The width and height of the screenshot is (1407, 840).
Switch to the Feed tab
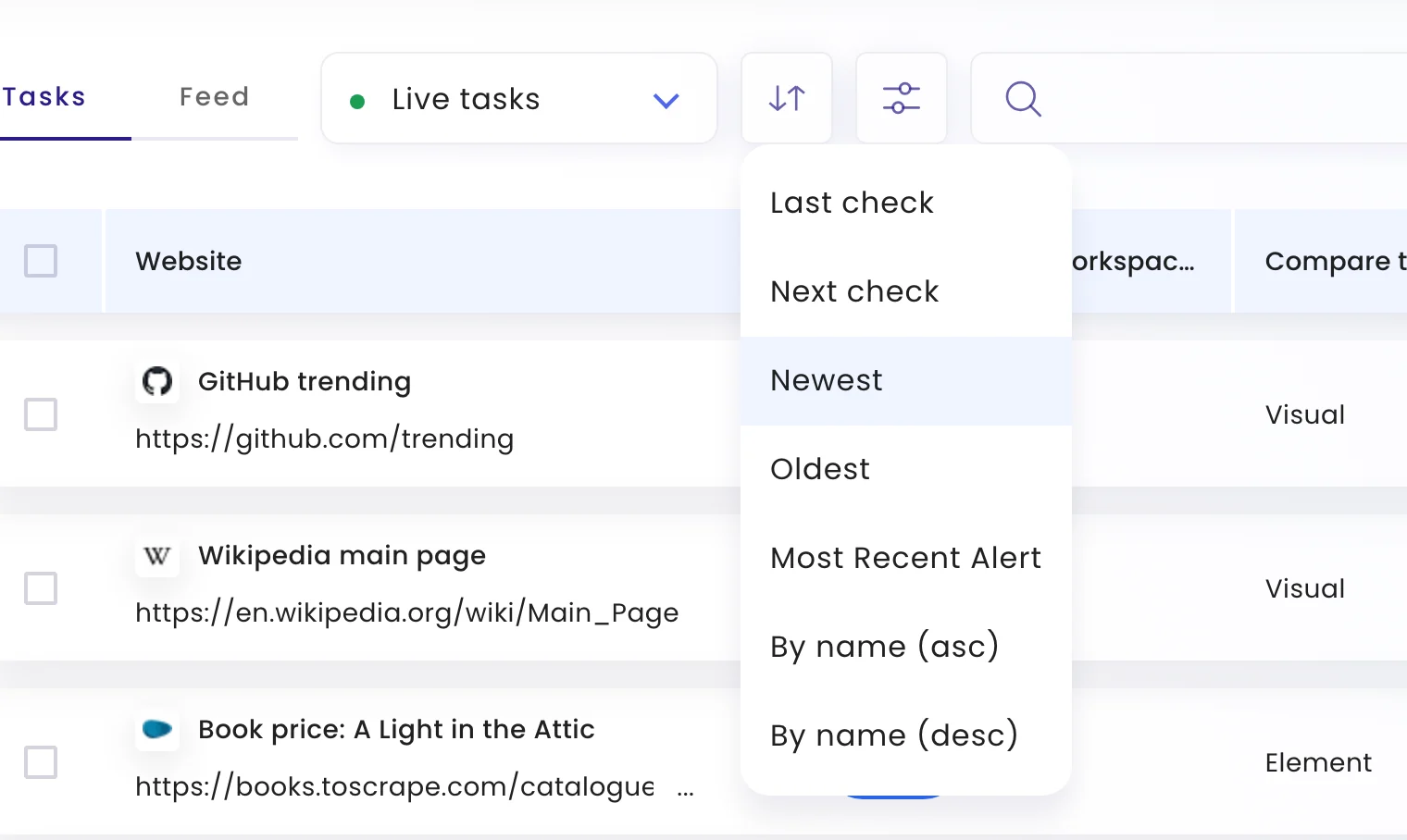[x=215, y=96]
